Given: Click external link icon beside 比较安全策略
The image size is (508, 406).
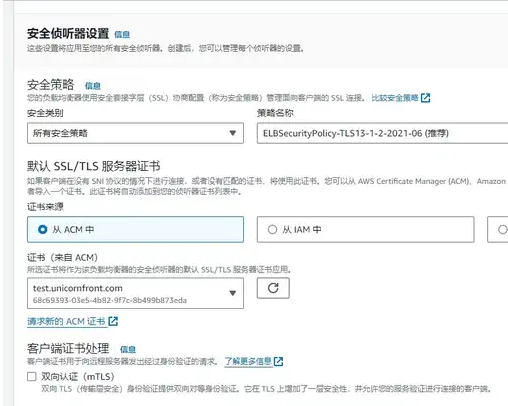Looking at the screenshot, I should pyautogui.click(x=425, y=98).
